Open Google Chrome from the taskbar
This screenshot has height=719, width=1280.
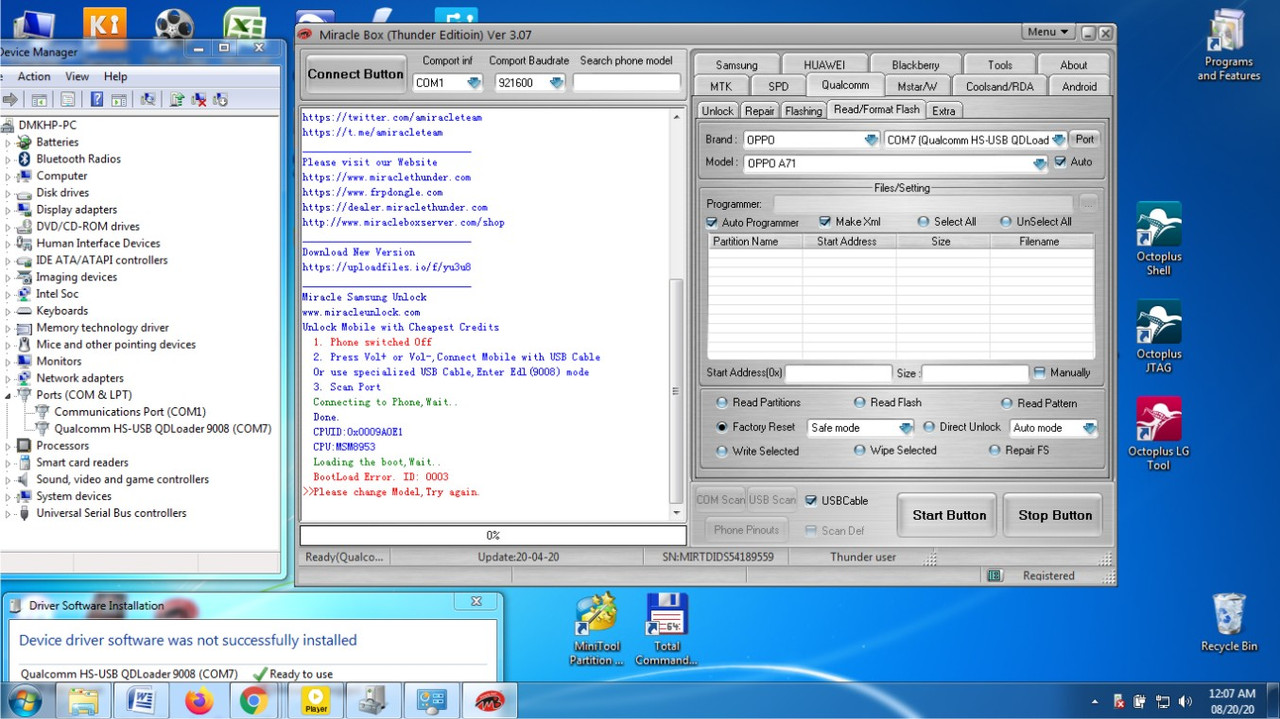tap(256, 701)
